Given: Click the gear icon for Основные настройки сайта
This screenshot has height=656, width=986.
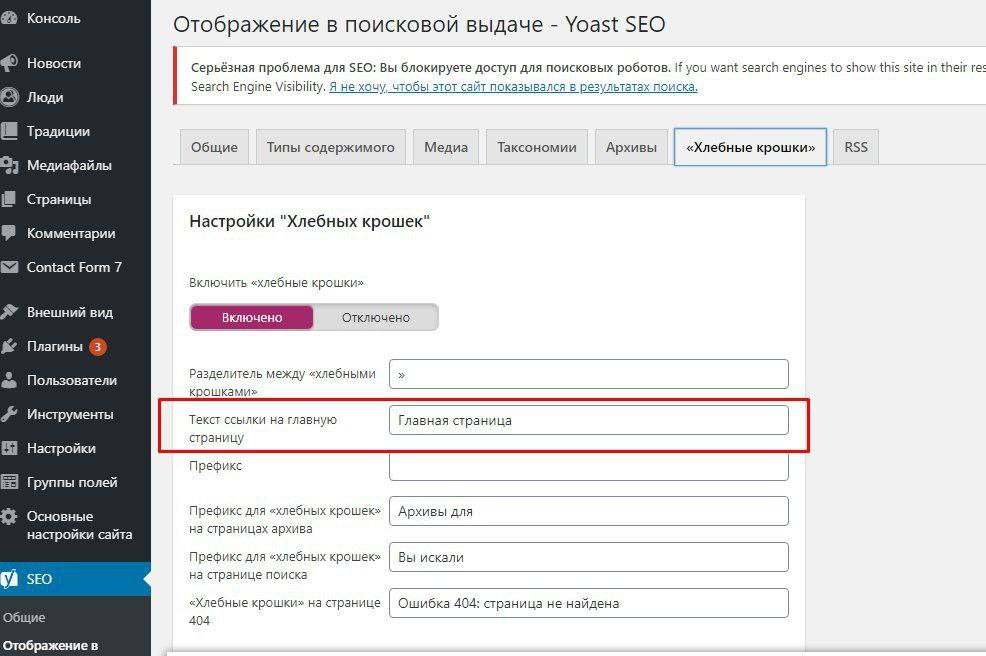Looking at the screenshot, I should point(9,517).
